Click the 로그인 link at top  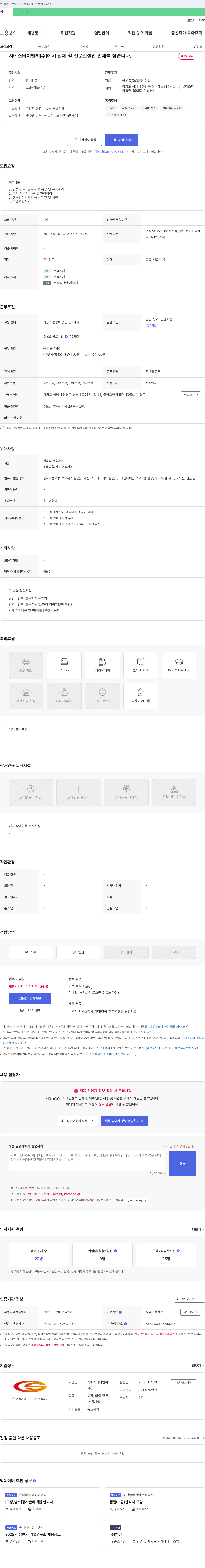191,21
